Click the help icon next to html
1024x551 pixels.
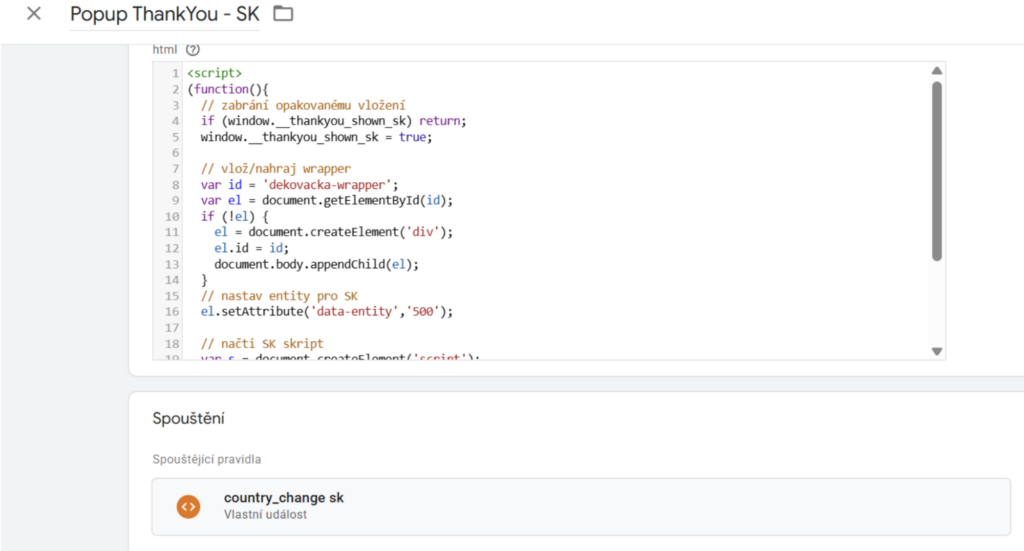[193, 49]
